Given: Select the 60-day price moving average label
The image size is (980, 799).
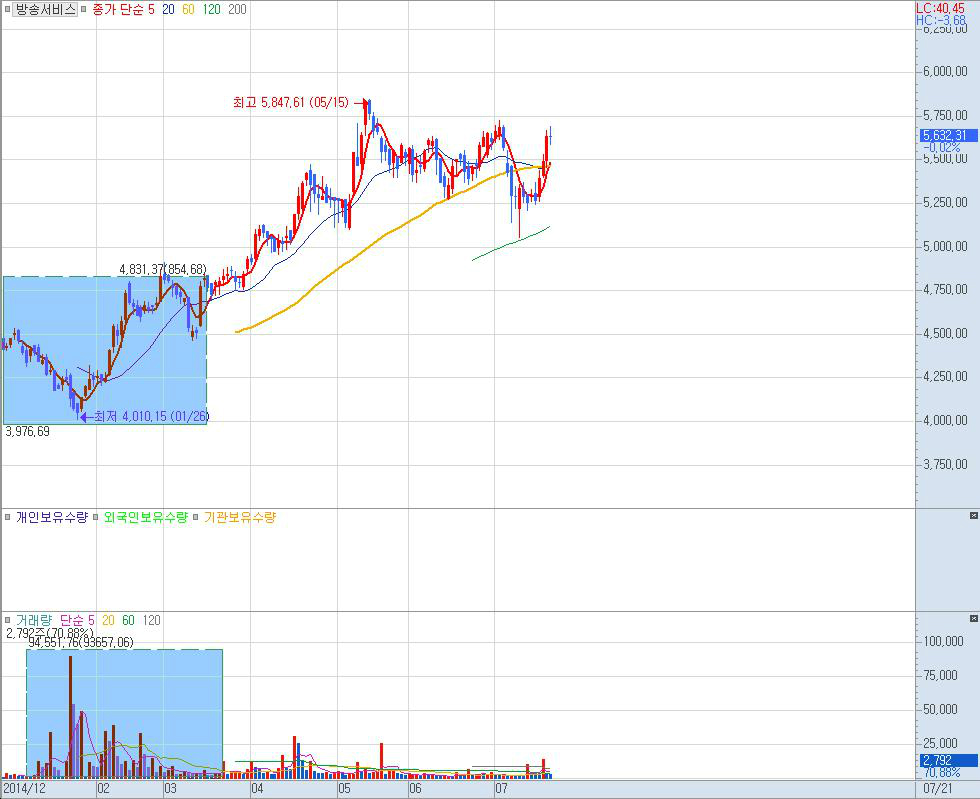Looking at the screenshot, I should pyautogui.click(x=190, y=9).
